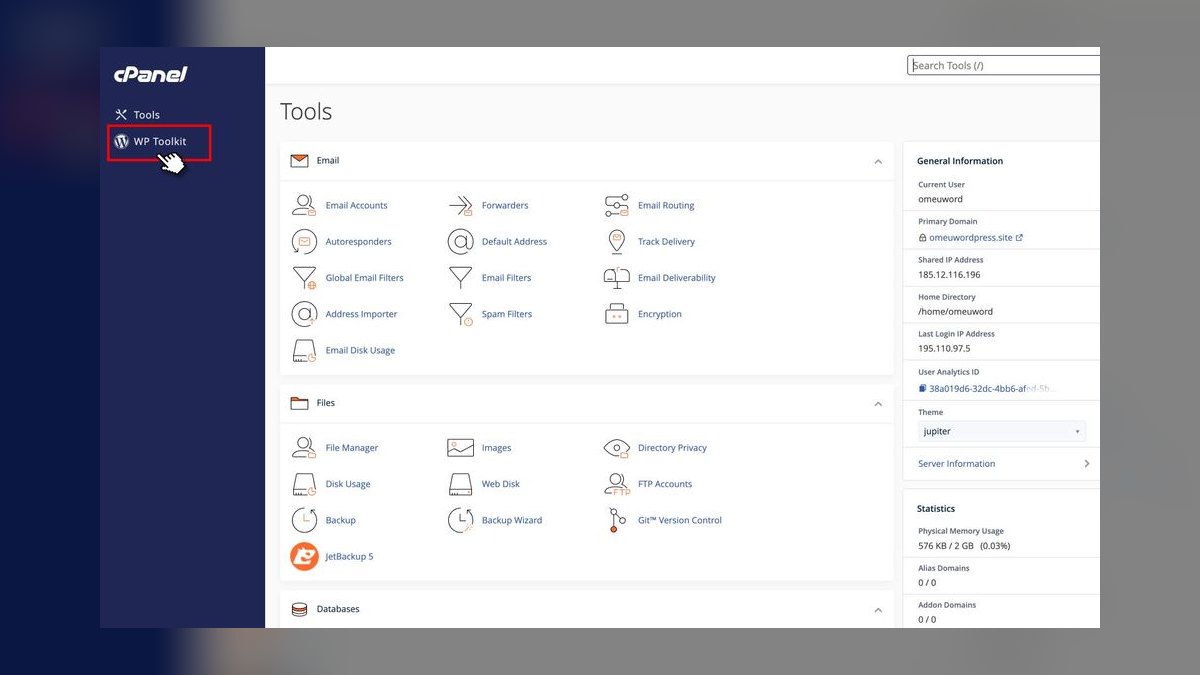Open the orange JetBackup 5 icon
The width and height of the screenshot is (1200, 675).
(304, 556)
